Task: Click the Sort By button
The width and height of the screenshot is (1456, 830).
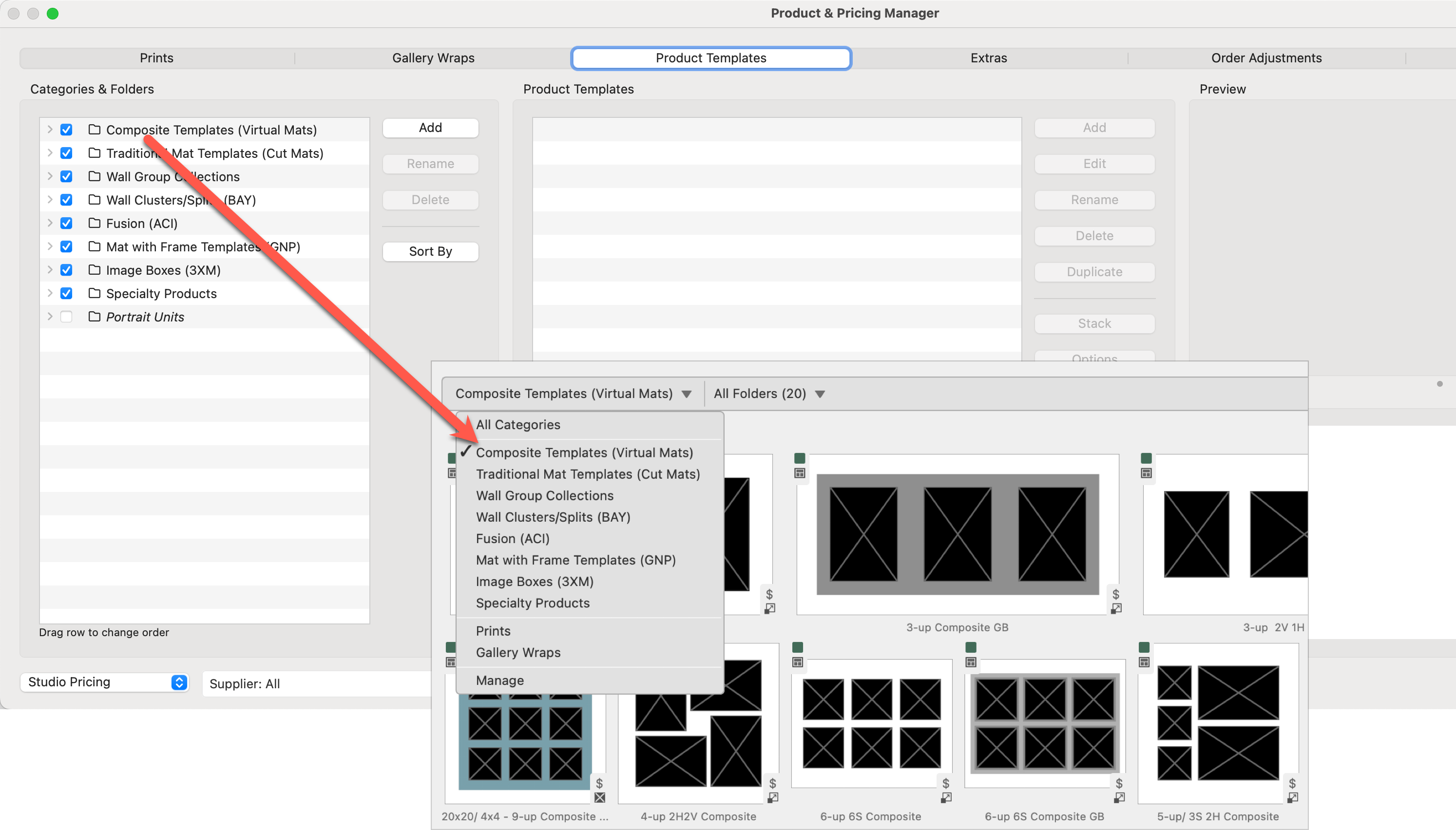Action: point(430,251)
